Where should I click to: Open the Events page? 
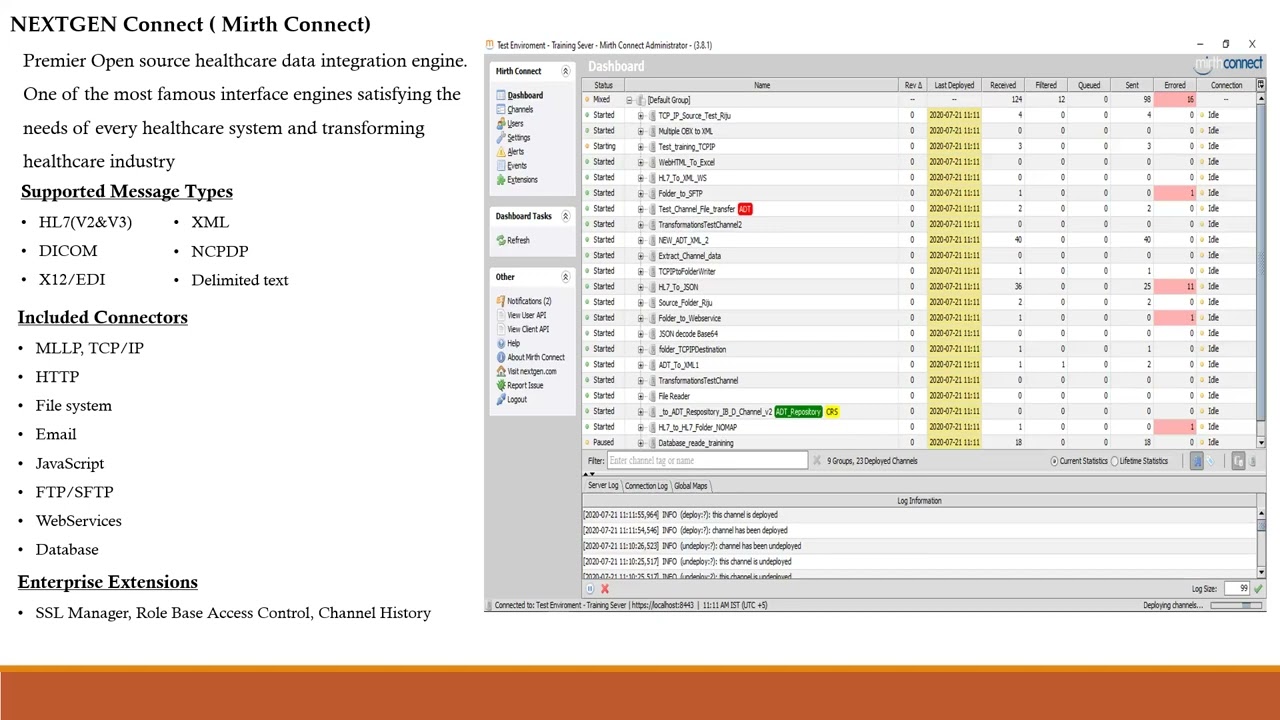pyautogui.click(x=512, y=165)
